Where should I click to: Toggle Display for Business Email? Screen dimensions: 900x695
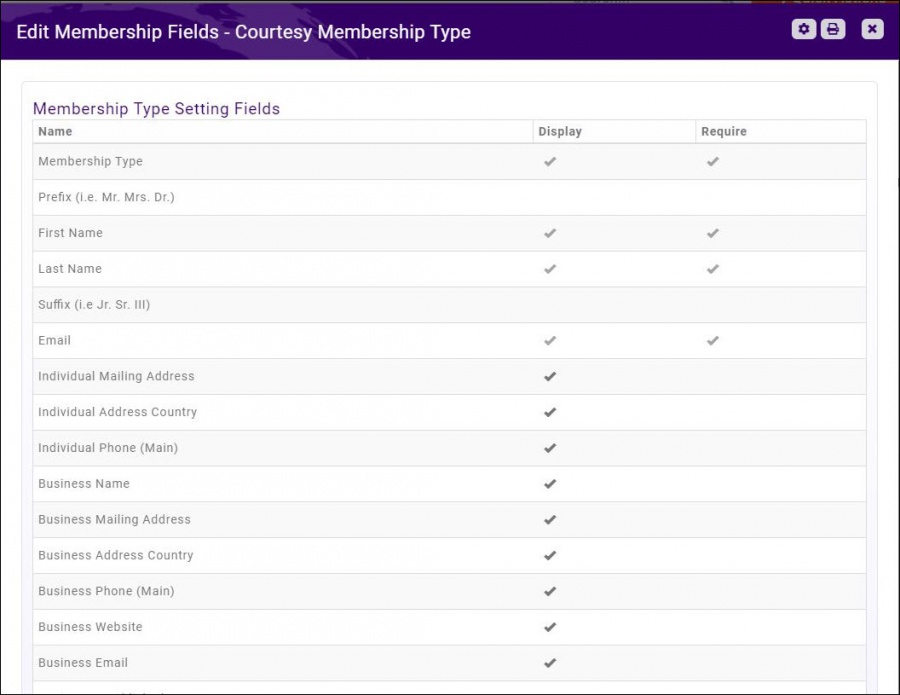[549, 663]
